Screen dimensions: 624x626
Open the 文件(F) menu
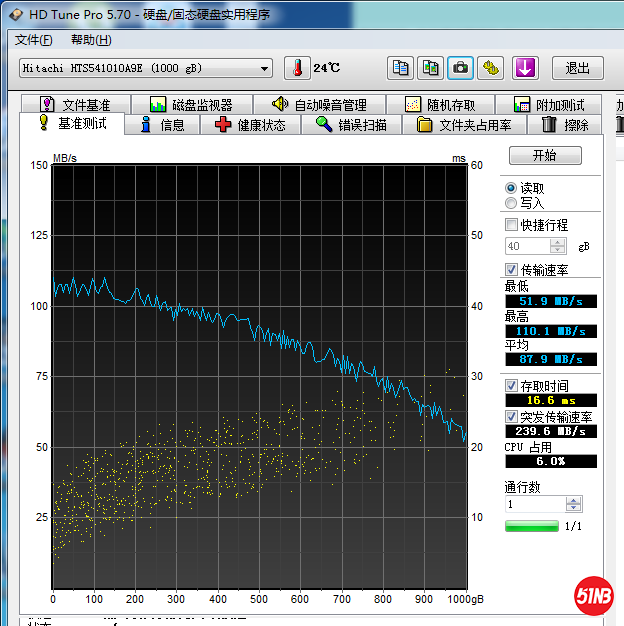tap(34, 40)
